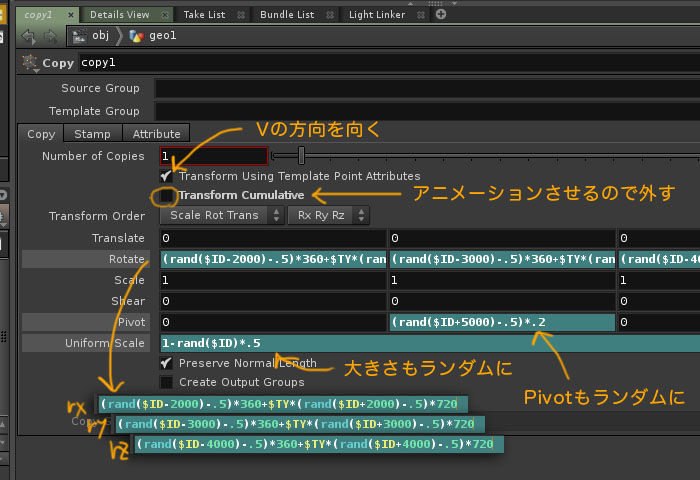Open the Take List tab
The width and height of the screenshot is (700, 480).
coord(207,15)
